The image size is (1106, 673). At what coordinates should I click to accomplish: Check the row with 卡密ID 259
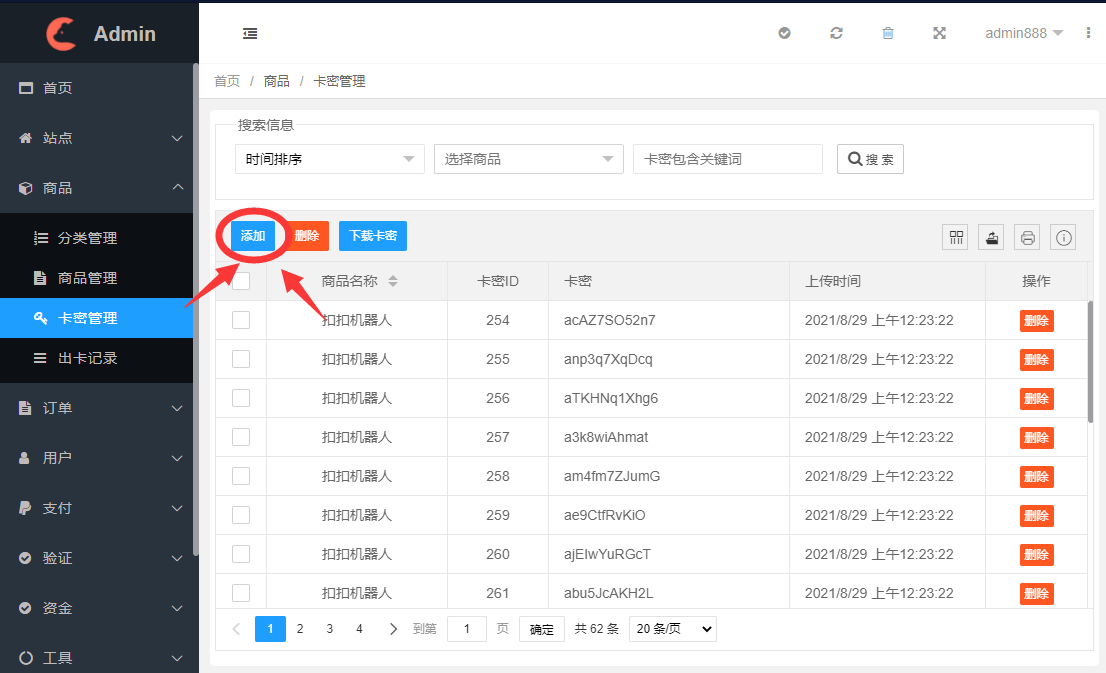tap(241, 515)
